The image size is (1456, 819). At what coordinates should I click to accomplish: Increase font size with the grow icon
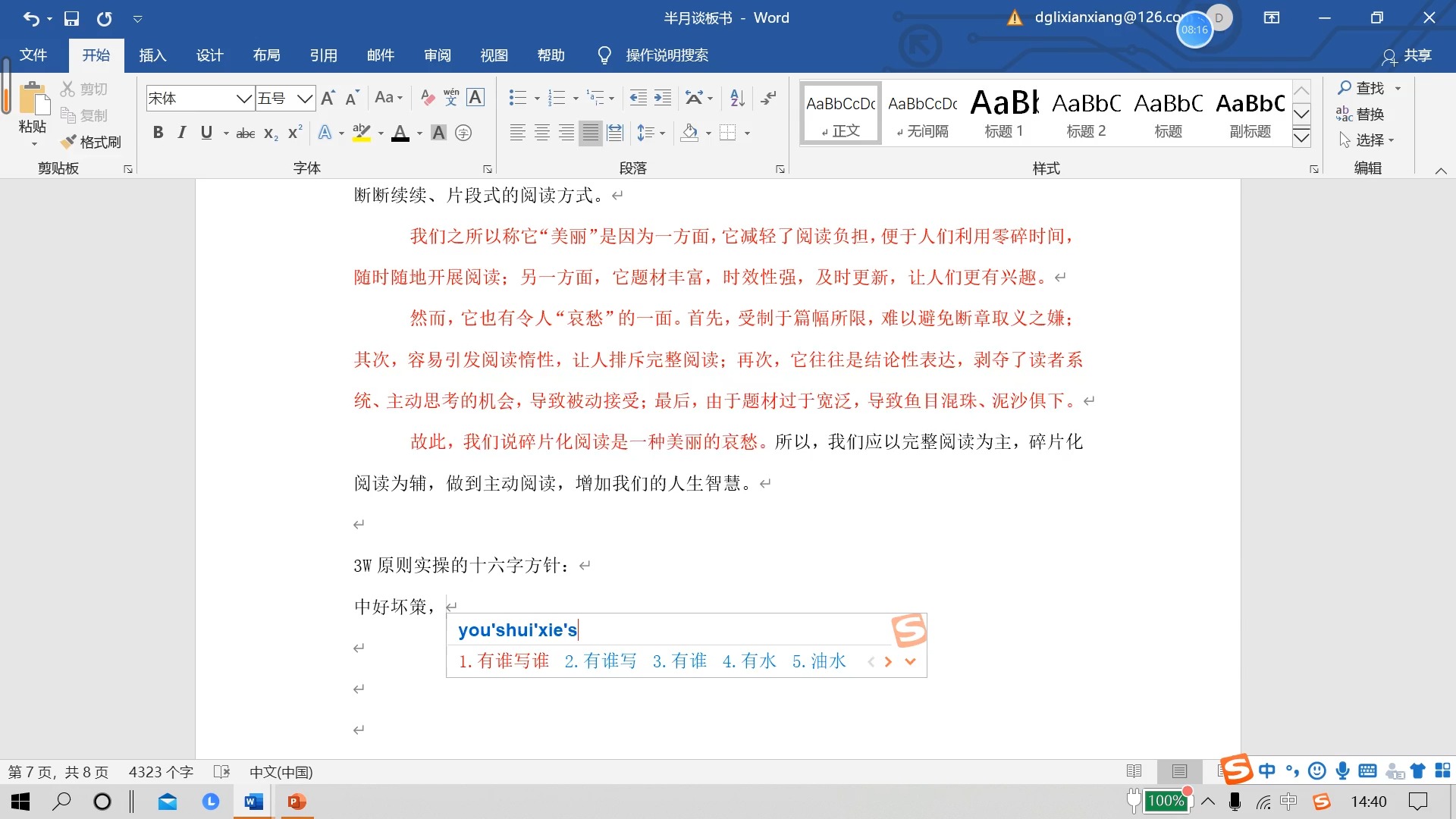[x=328, y=98]
